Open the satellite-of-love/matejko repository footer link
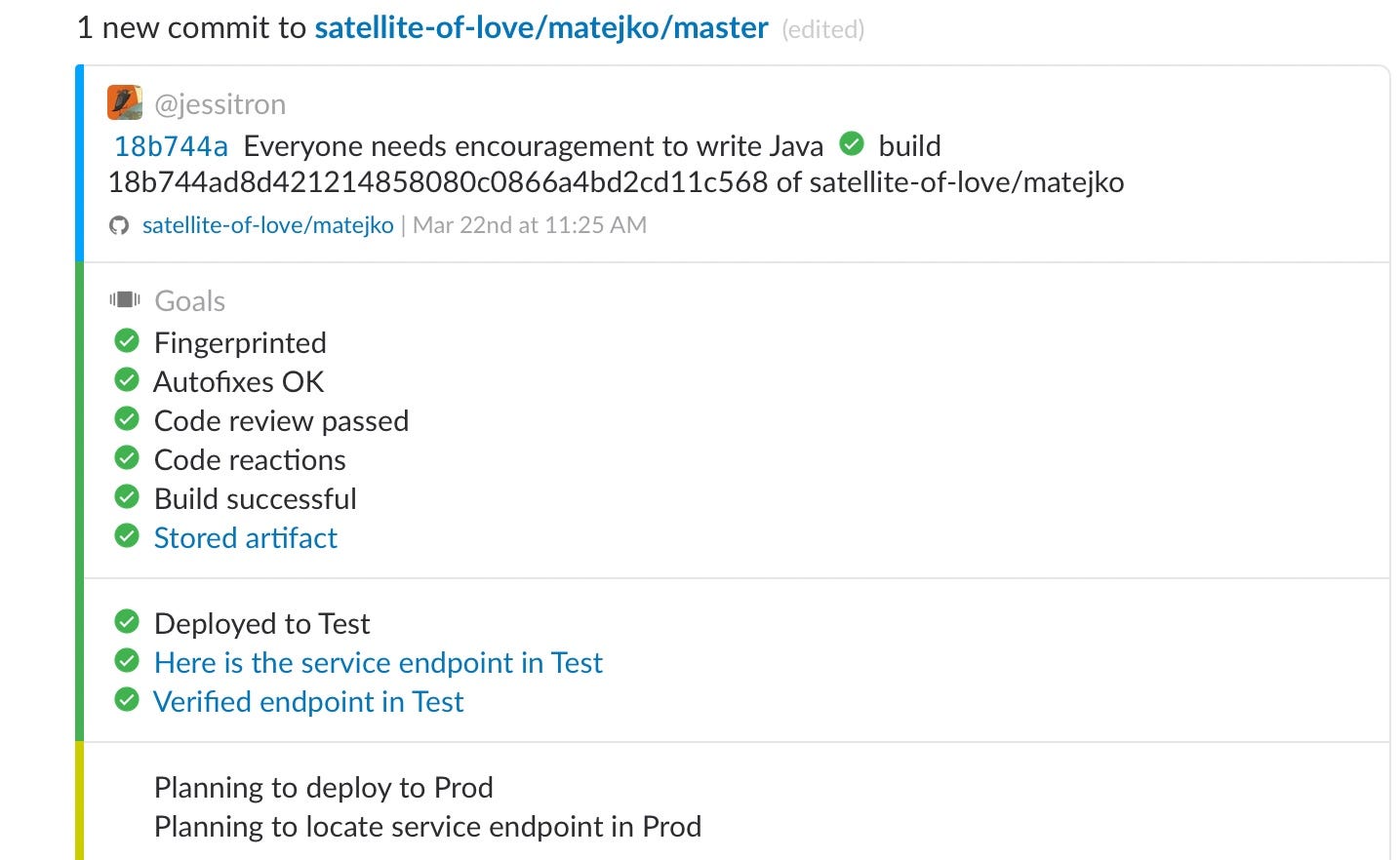The image size is (1400, 860). pyautogui.click(x=268, y=225)
